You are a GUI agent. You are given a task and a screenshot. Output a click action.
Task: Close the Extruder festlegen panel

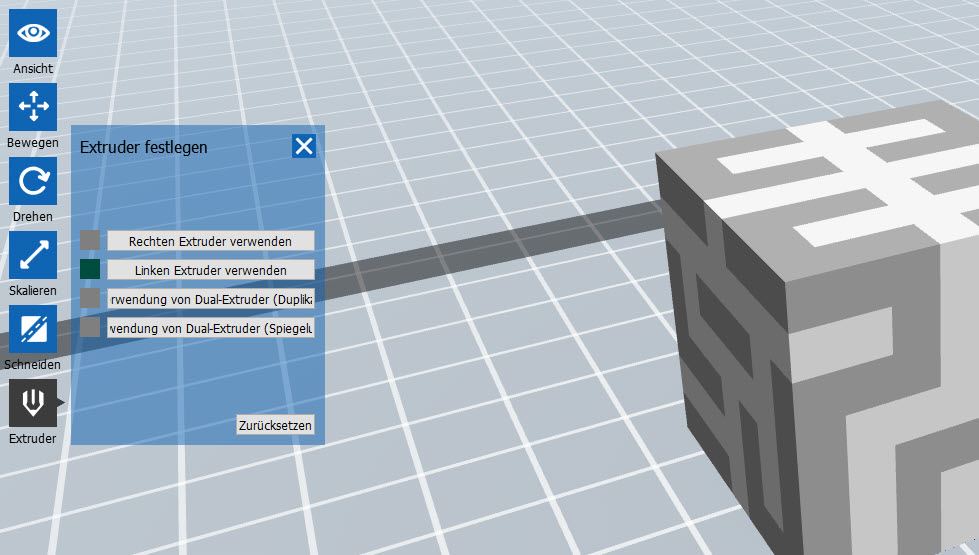tap(304, 146)
